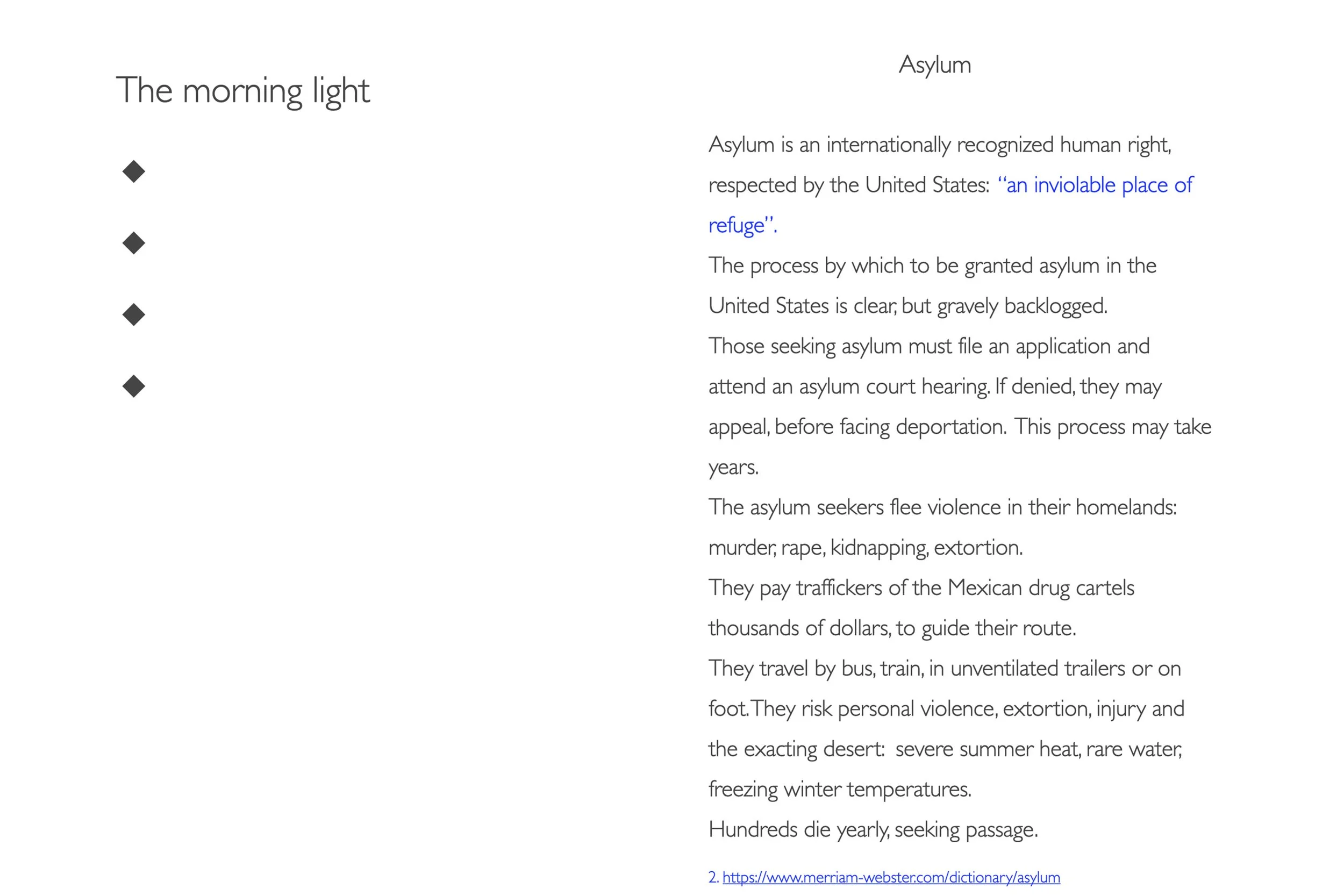Click the line "They pay traffickers of the Mexican"
Screen dimensions: 1344x896
pos(921,588)
